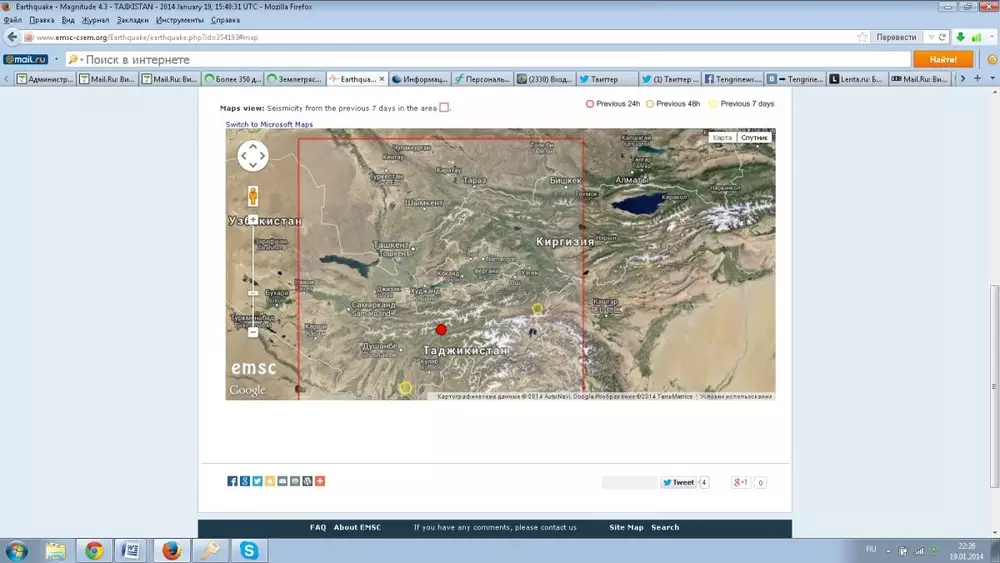The width and height of the screenshot is (1000, 563).
Task: Click the map zoom slider handle
Action: (x=253, y=293)
